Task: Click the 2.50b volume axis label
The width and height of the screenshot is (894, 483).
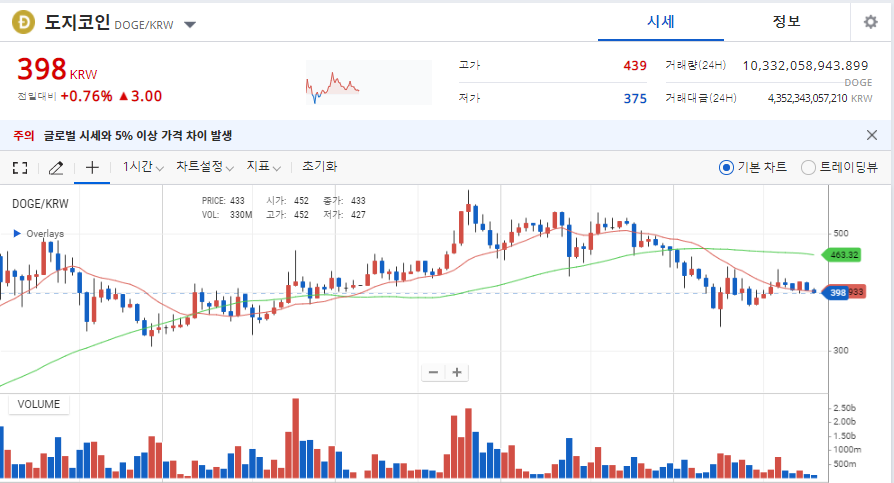Action: coord(844,408)
